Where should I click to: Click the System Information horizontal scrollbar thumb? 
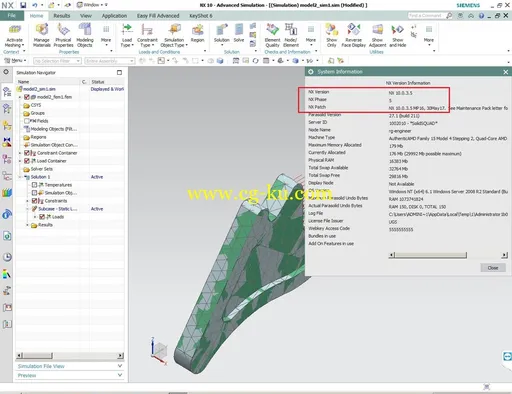click(x=431, y=255)
